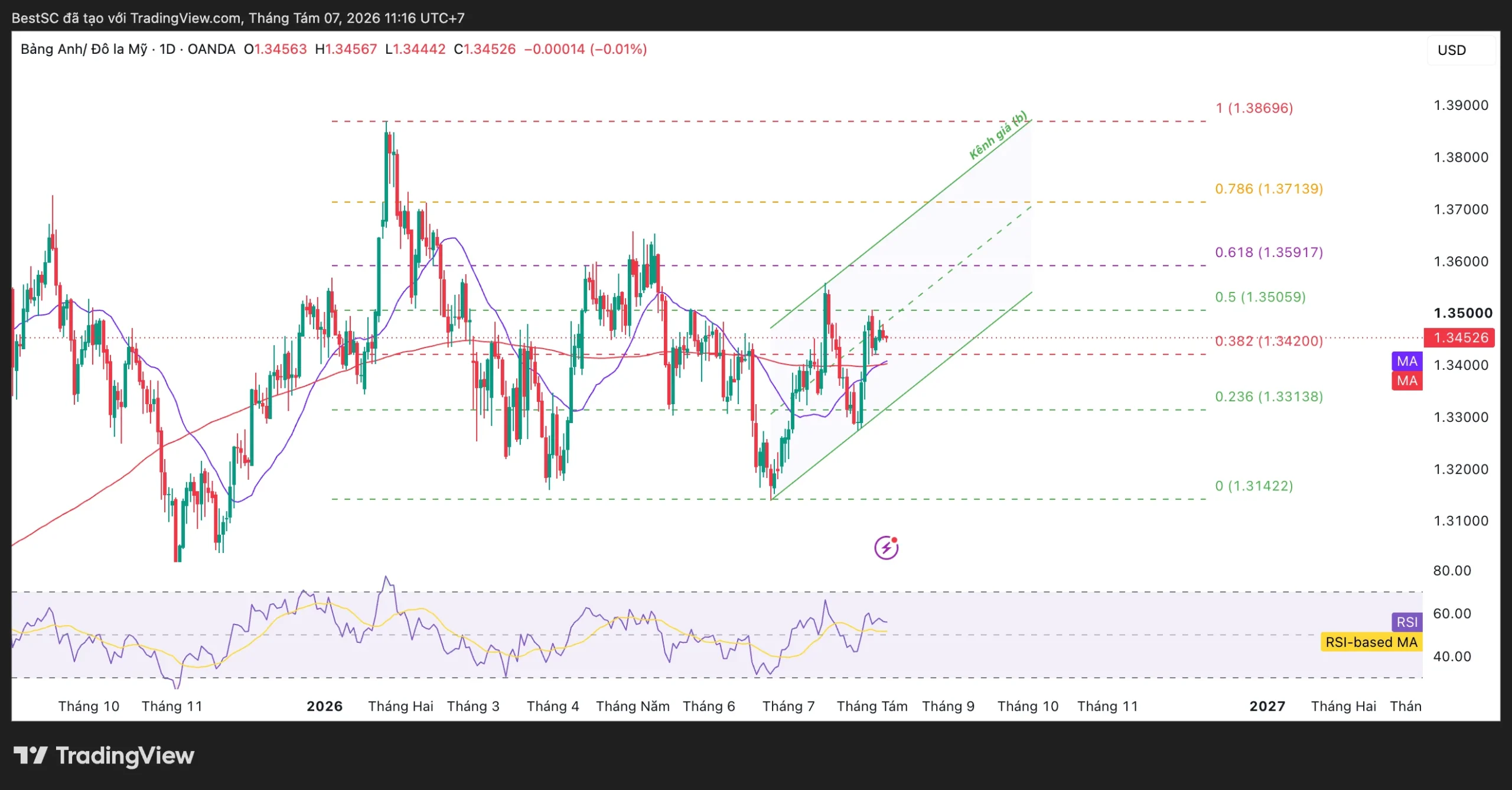
Task: Click the purple MA indicator label
Action: 1407,361
